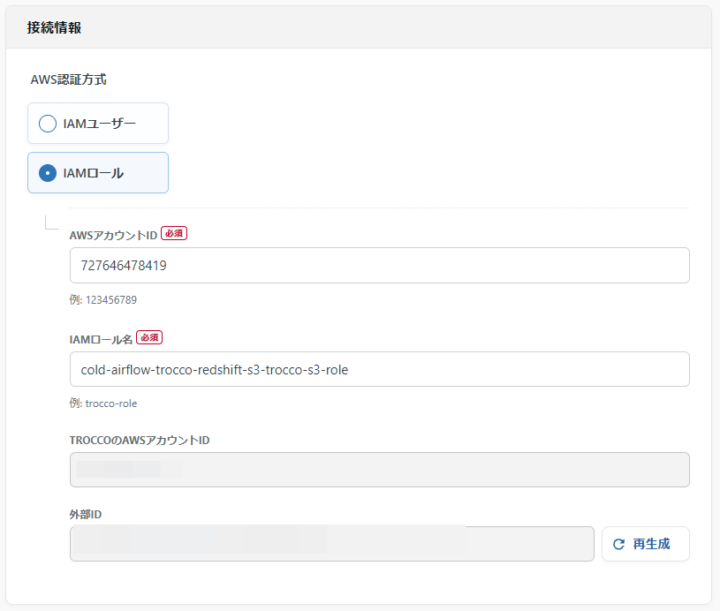
Task: Click the TROCCOのAWSアカウントID label
Action: [140, 440]
